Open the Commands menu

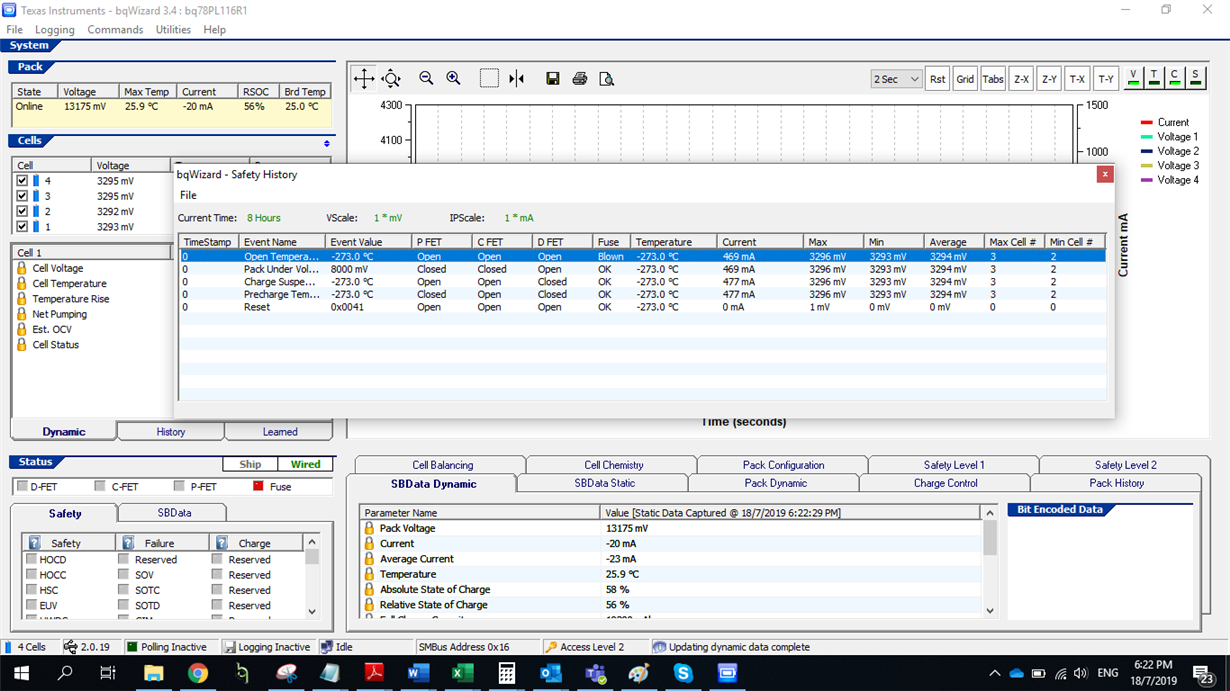point(115,30)
